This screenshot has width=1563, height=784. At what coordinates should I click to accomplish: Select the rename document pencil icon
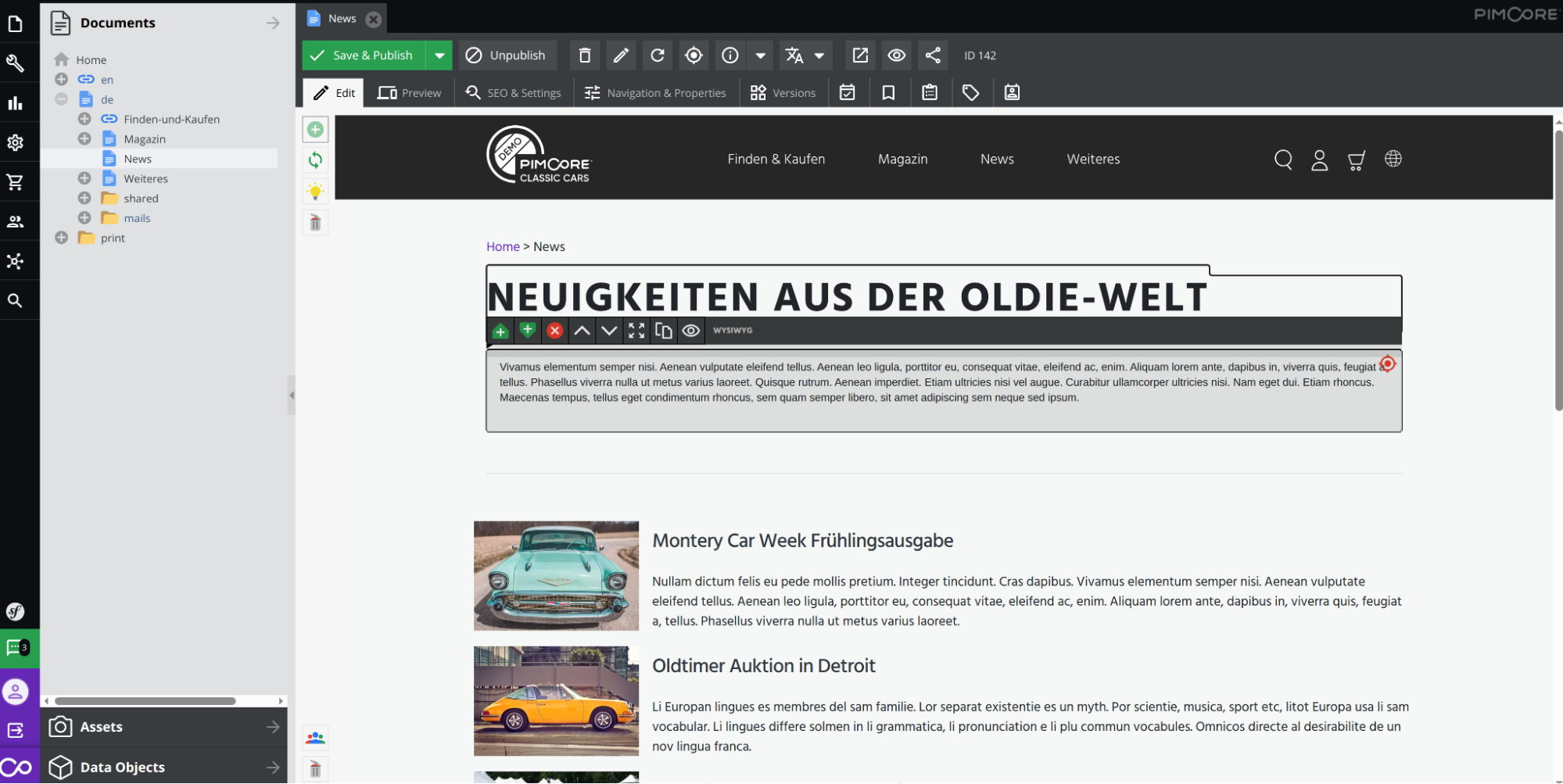pyautogui.click(x=621, y=55)
